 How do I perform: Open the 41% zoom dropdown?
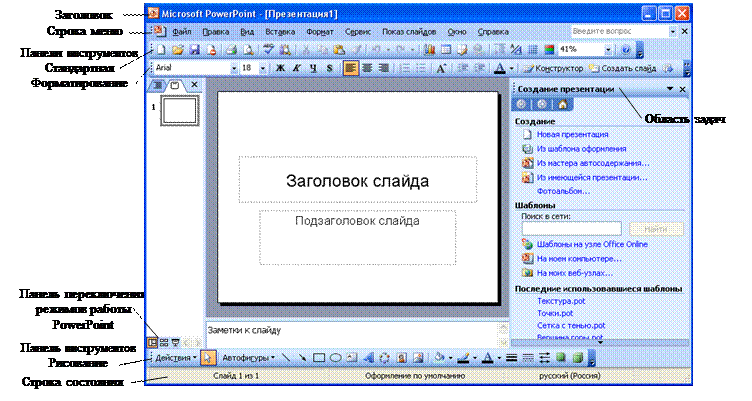[x=608, y=49]
